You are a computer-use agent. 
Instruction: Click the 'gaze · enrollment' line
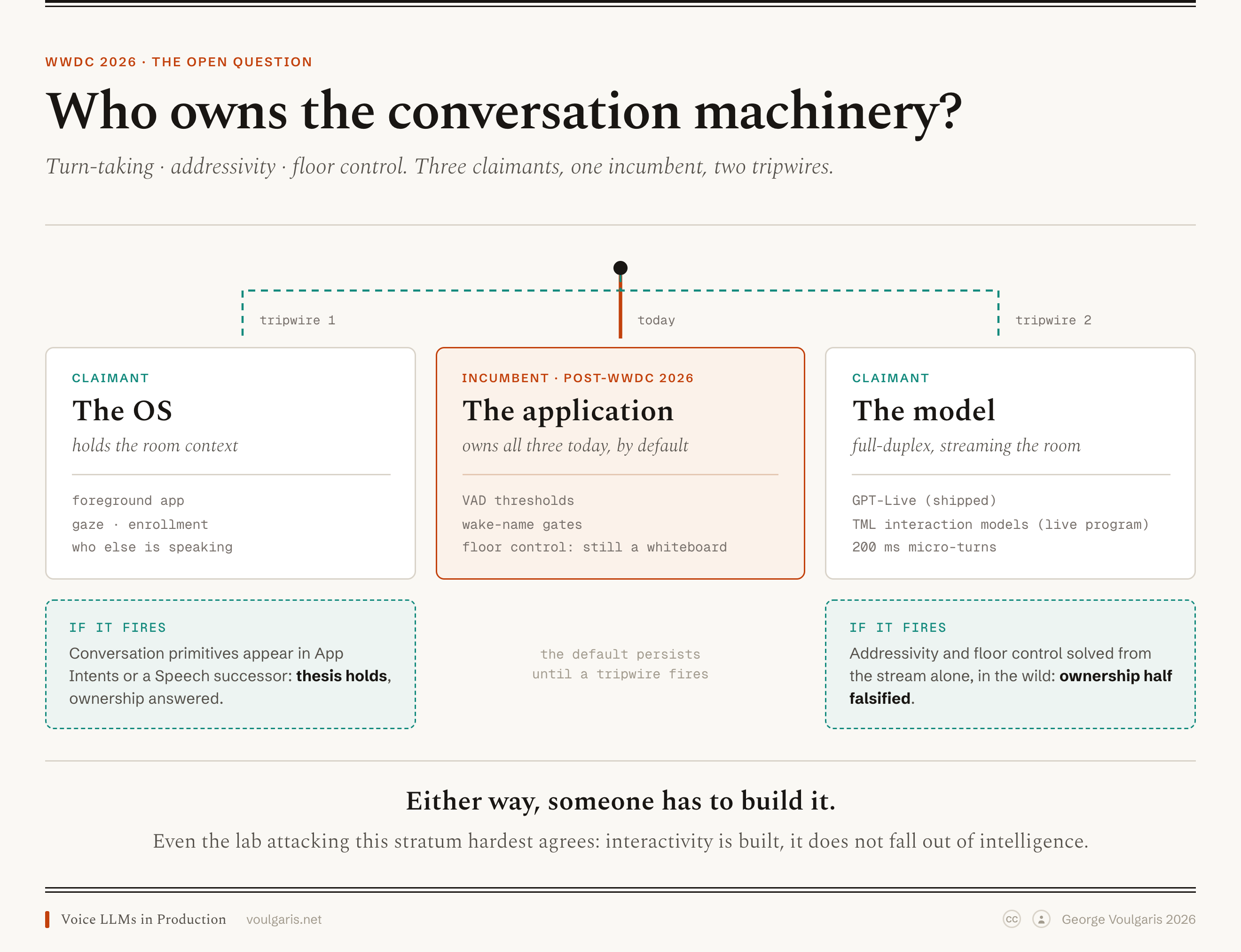pyautogui.click(x=140, y=524)
